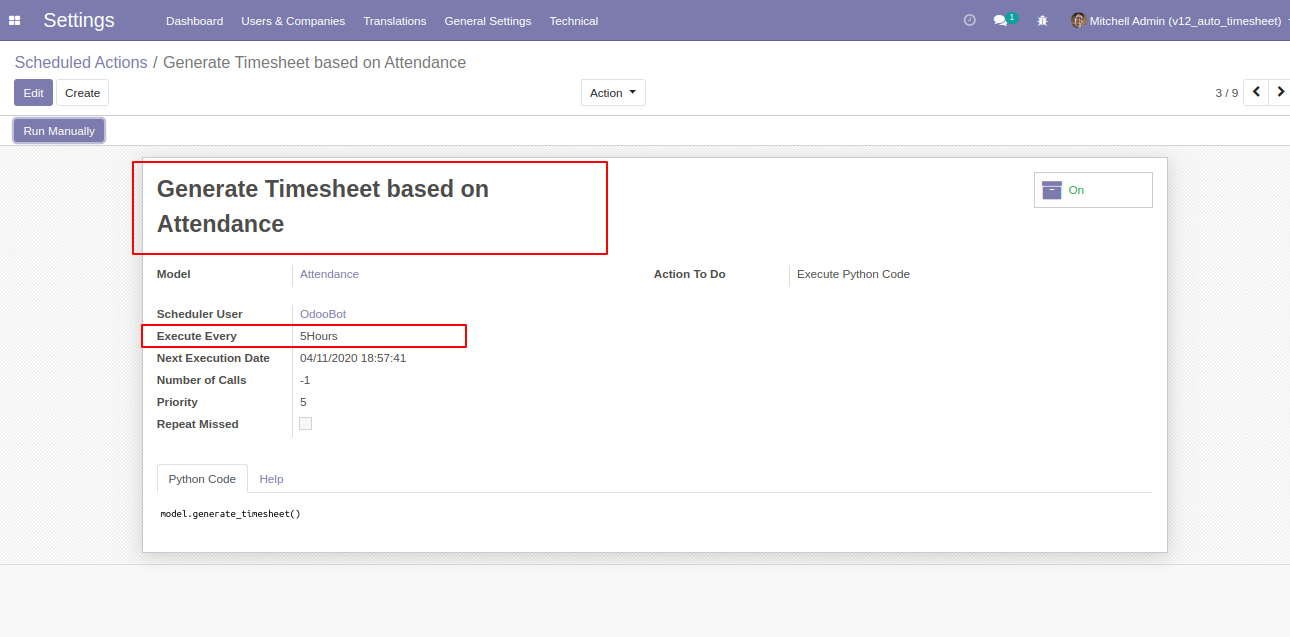Open the OdooBot user link
Viewport: 1290px width, 637px height.
(x=323, y=314)
